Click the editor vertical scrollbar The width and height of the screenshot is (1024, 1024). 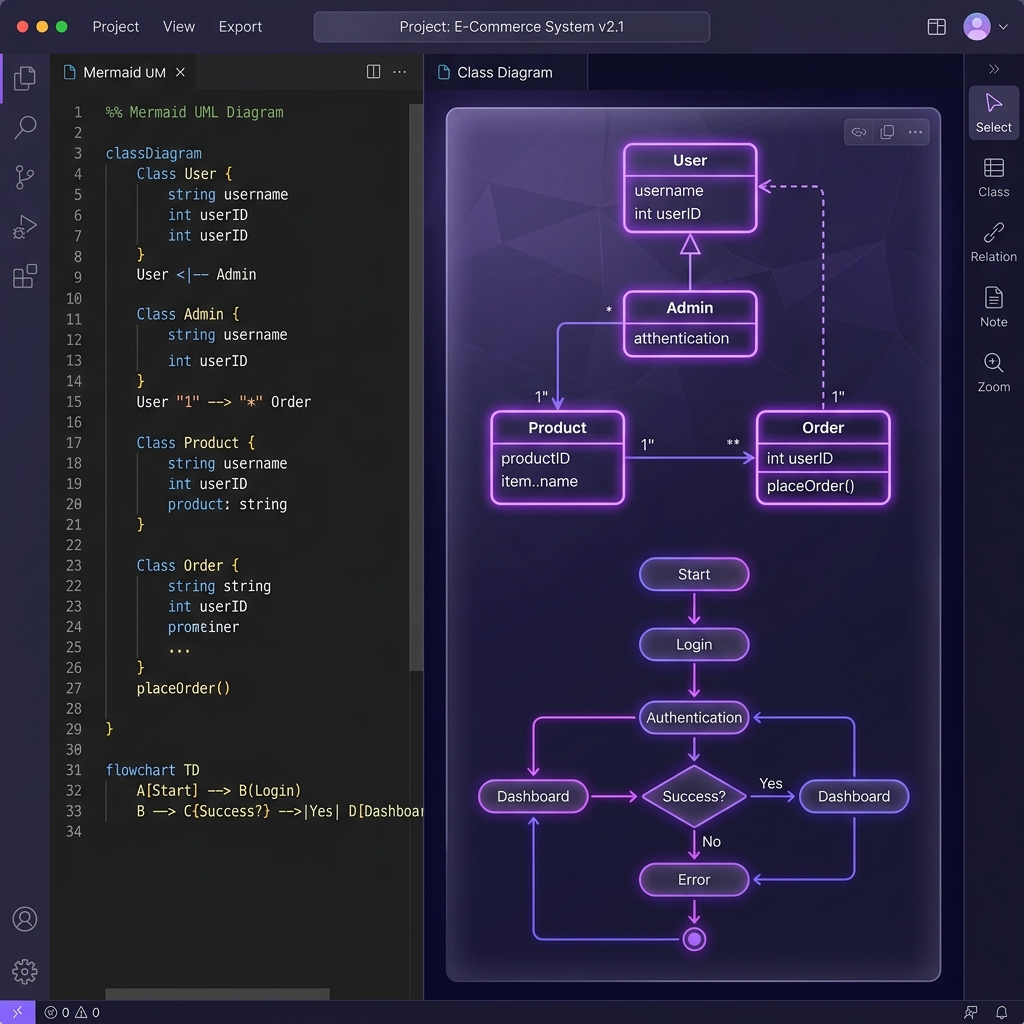(415, 387)
